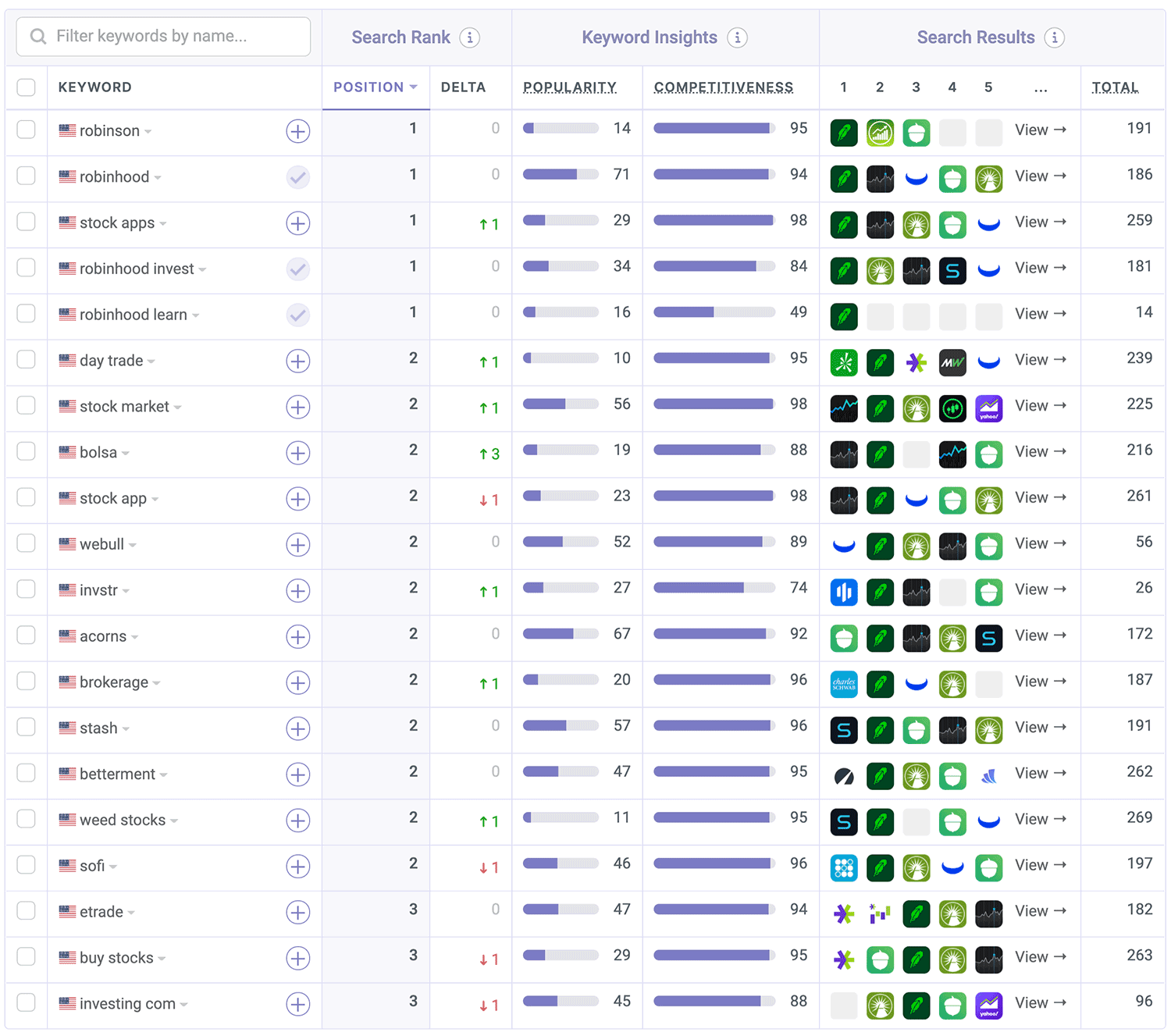Screen dimensions: 1171x1036
Task: Add day trade keyword with plus icon
Action: point(297,361)
